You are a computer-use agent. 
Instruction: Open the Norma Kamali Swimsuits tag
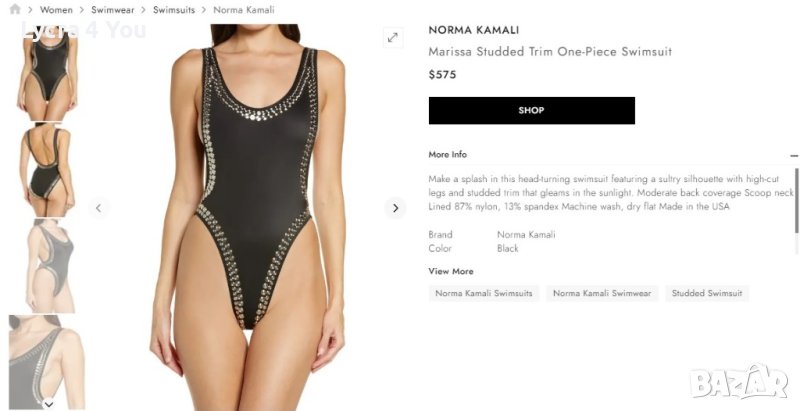pyautogui.click(x=484, y=293)
